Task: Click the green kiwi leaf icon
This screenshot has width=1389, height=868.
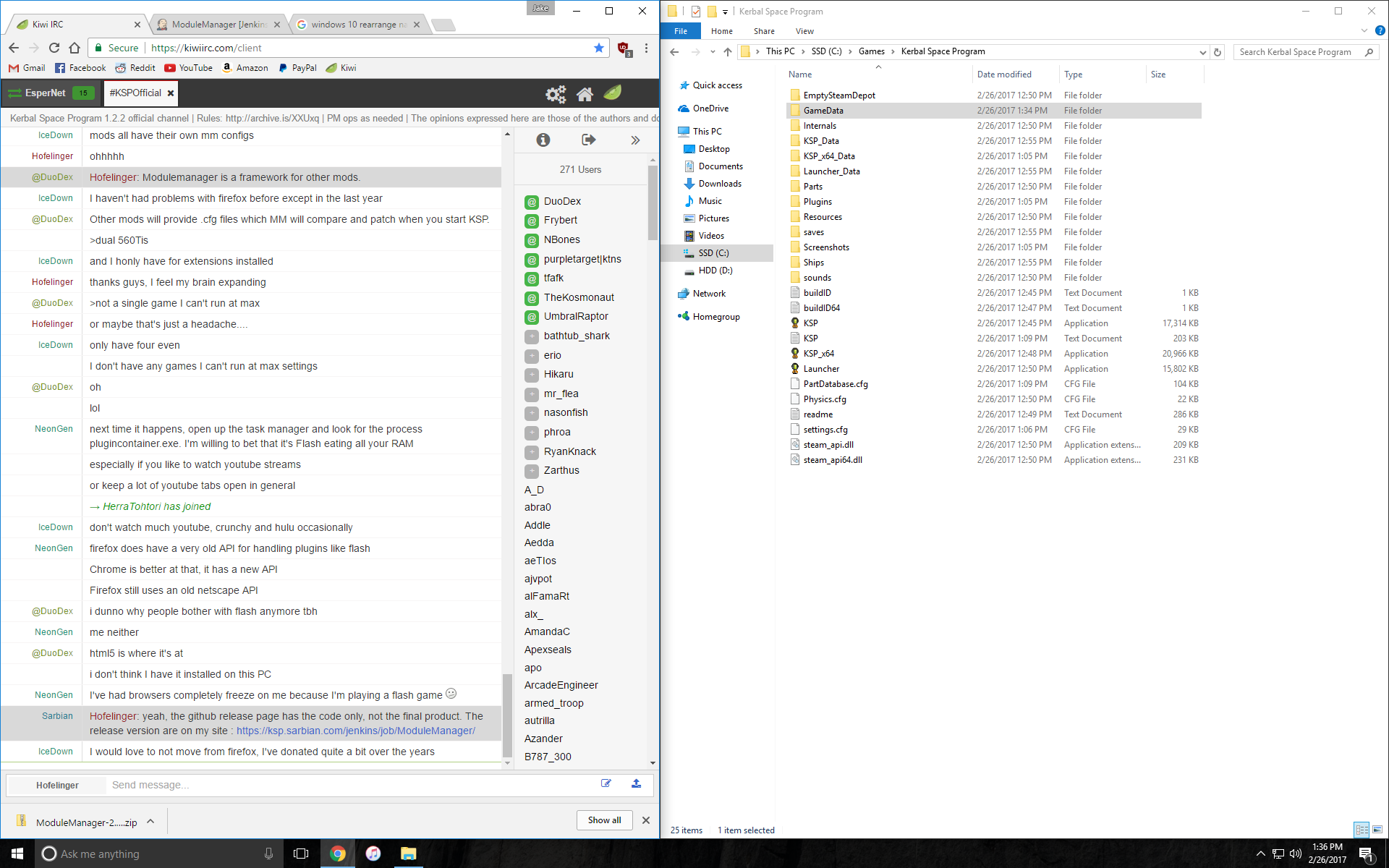Action: 613,93
